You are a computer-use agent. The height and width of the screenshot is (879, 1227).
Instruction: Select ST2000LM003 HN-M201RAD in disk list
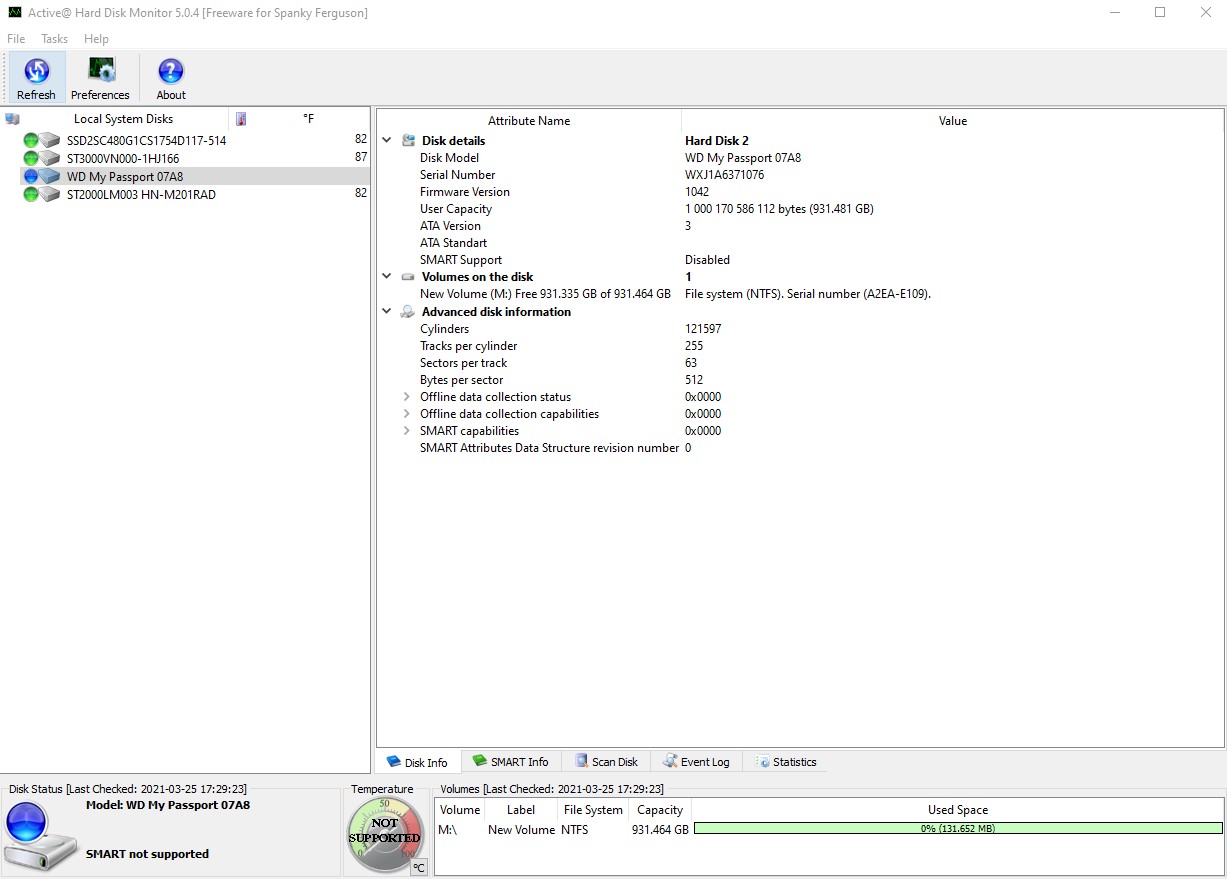pyautogui.click(x=141, y=195)
